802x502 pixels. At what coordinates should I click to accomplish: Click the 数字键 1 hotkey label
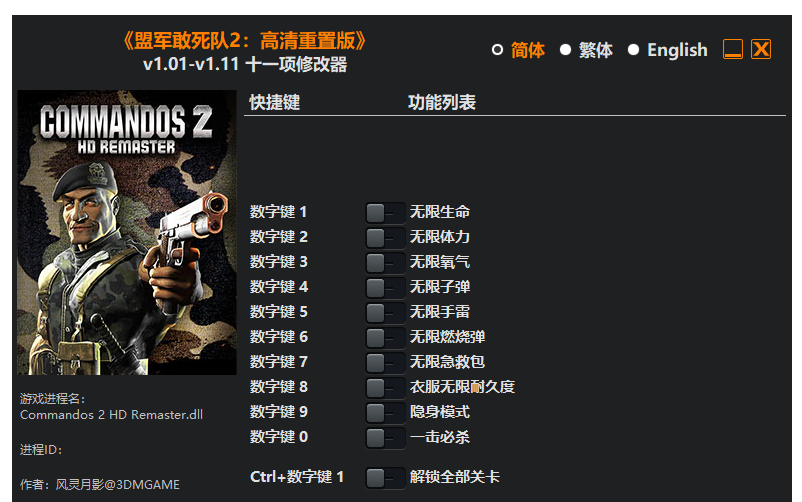tap(278, 212)
